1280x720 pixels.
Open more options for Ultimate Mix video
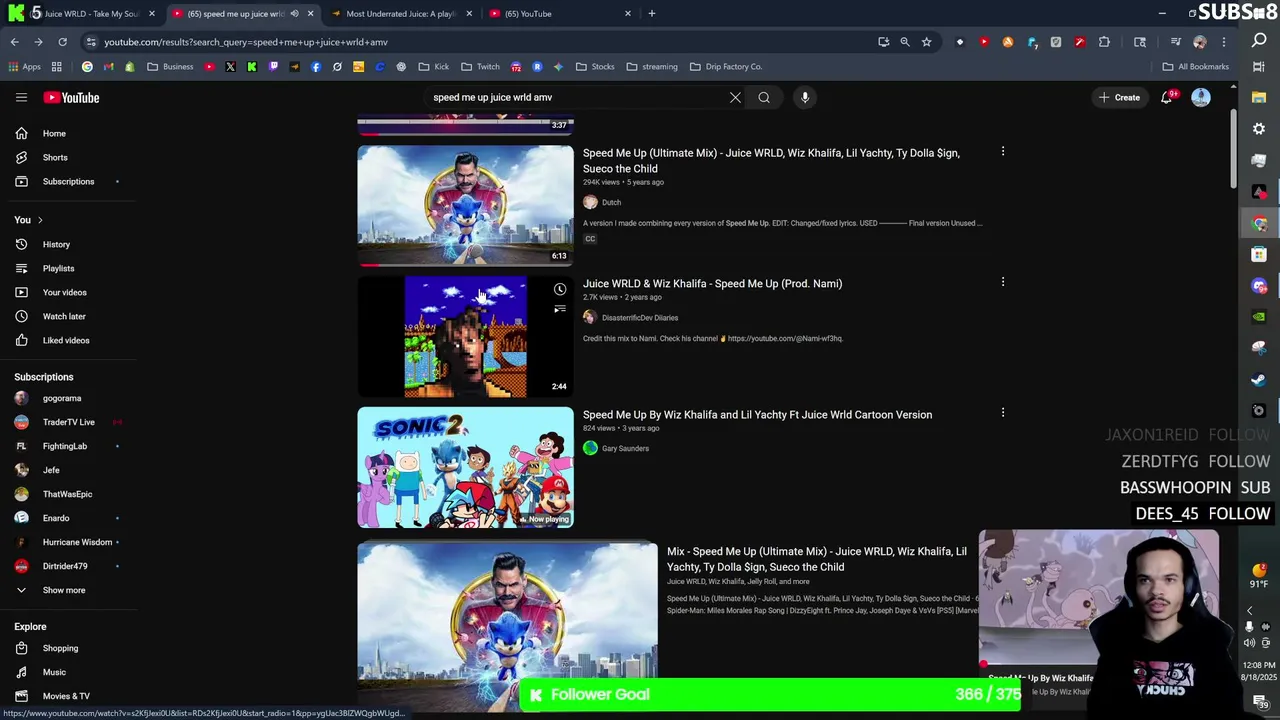[1003, 152]
